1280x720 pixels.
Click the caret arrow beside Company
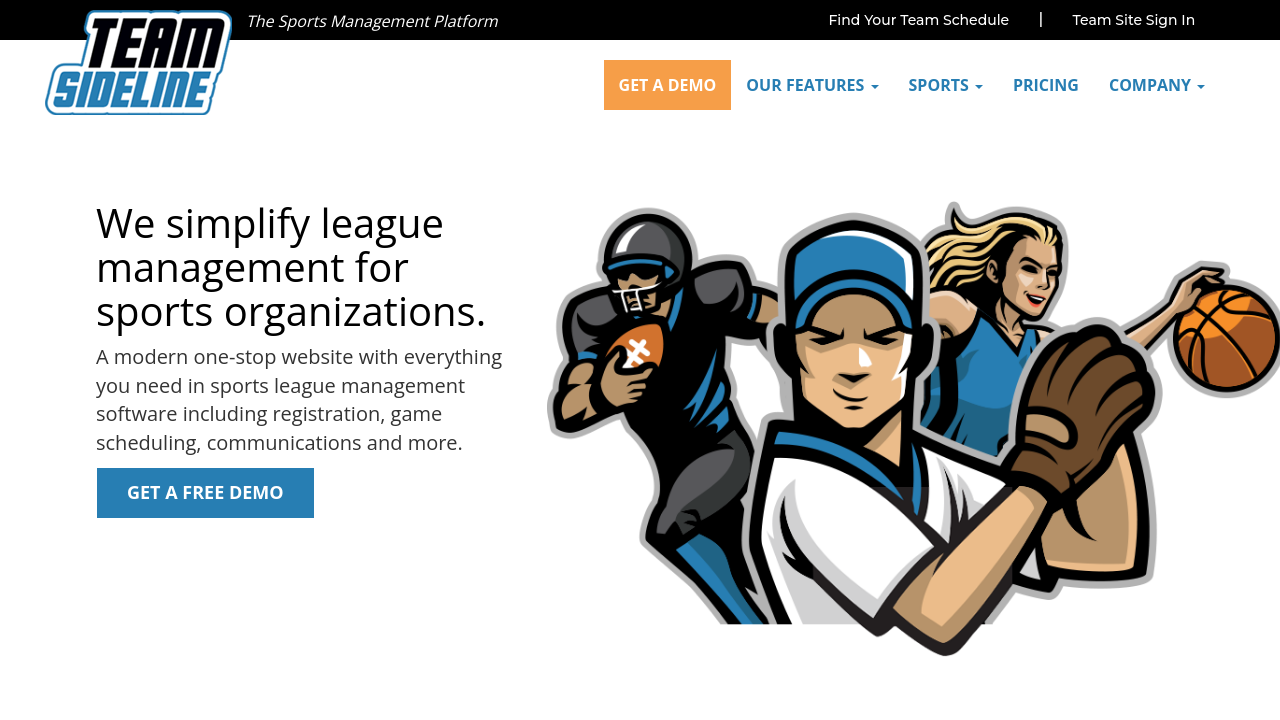tap(1201, 87)
